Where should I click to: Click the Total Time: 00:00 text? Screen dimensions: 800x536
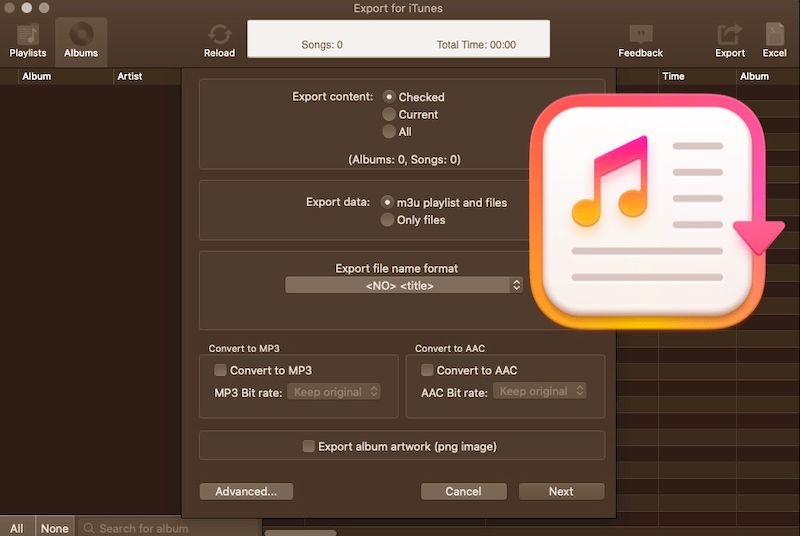[x=476, y=45]
